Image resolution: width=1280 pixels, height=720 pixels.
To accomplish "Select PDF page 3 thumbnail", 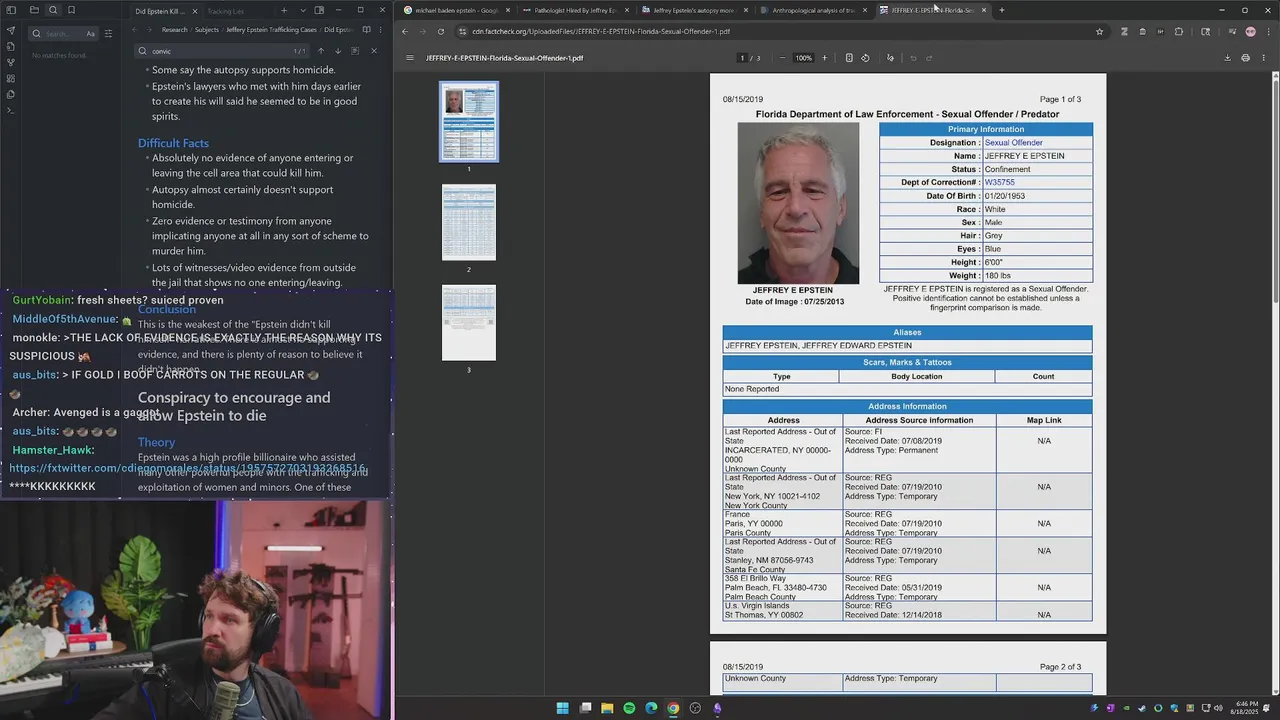I will tap(469, 323).
